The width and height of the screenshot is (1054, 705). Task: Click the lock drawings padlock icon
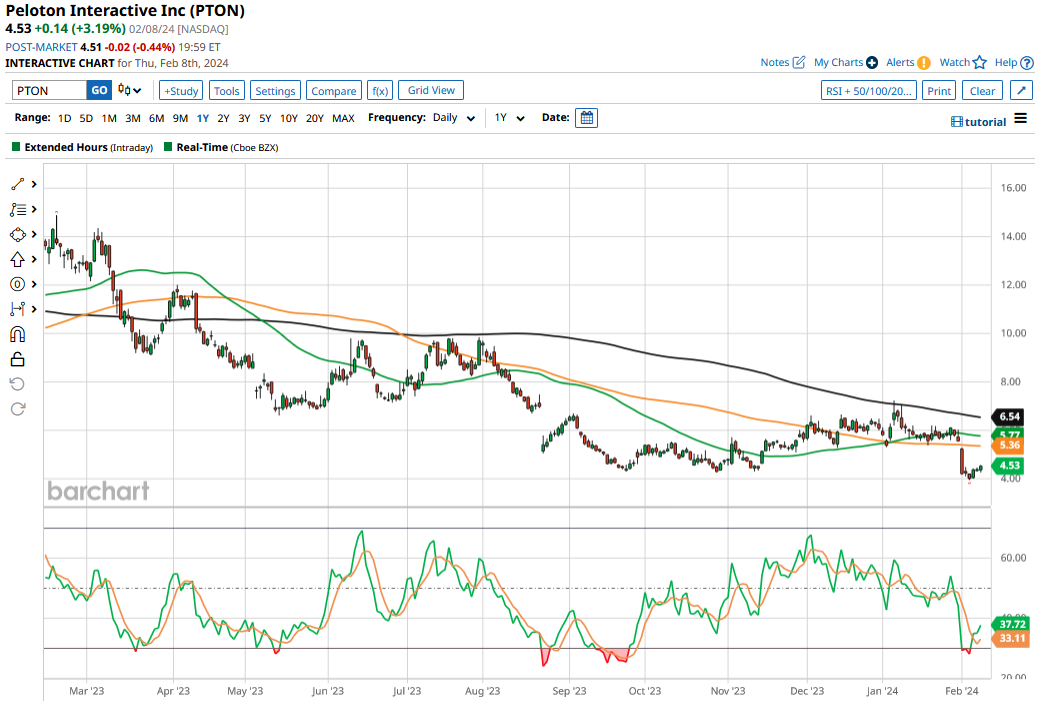18,359
